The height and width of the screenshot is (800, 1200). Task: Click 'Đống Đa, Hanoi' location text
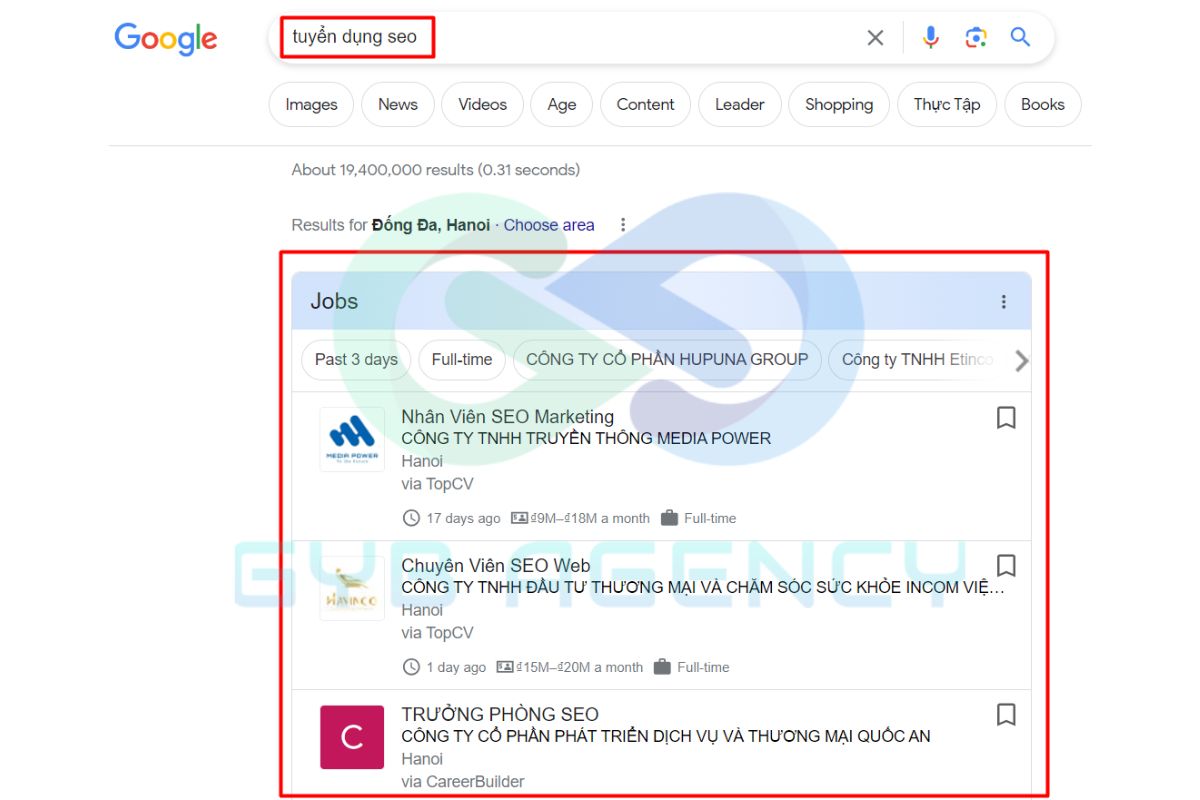(x=431, y=225)
